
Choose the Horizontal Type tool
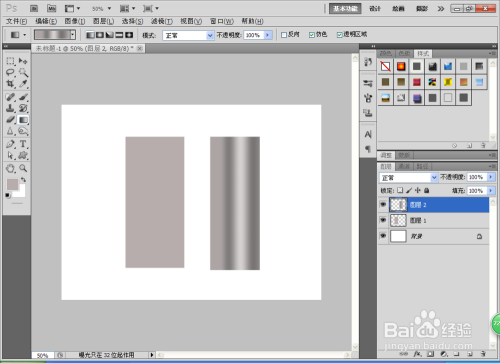coord(23,144)
